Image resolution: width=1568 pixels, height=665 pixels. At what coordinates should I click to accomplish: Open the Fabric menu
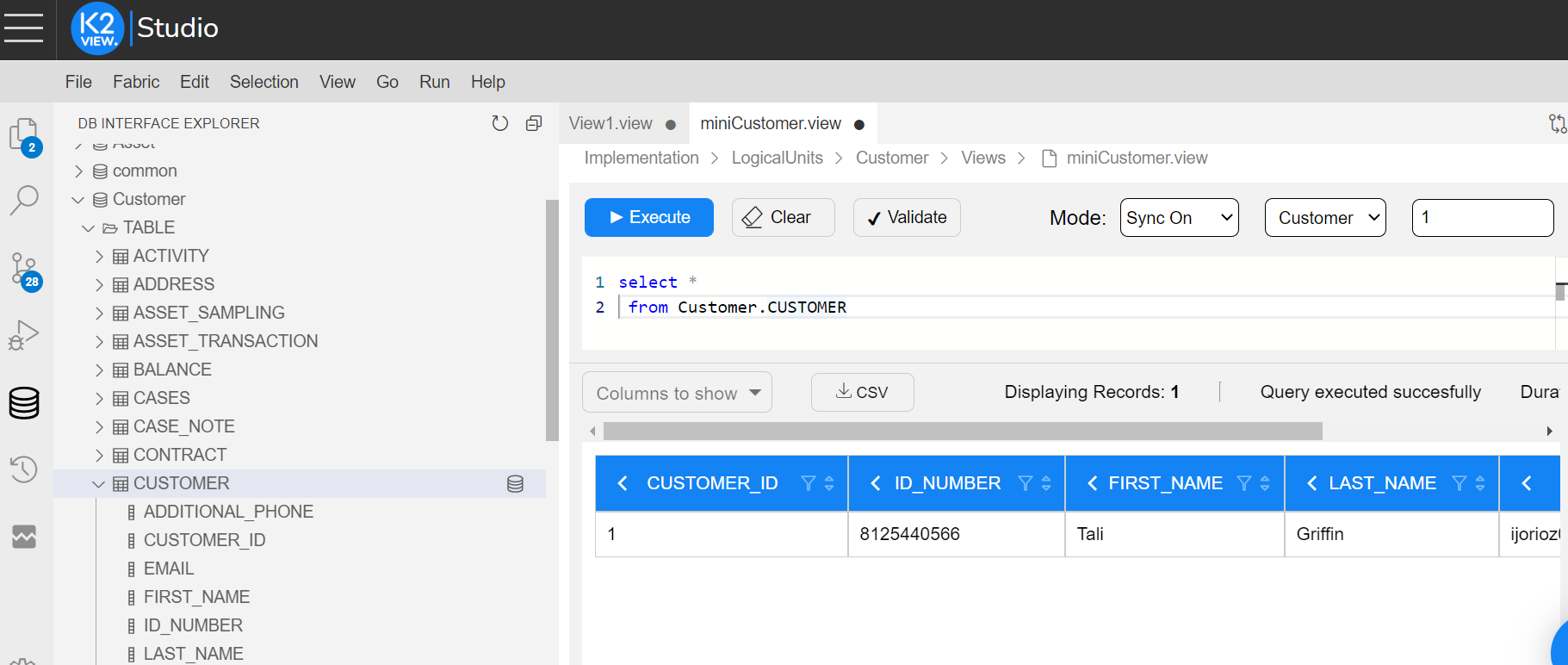click(x=136, y=82)
